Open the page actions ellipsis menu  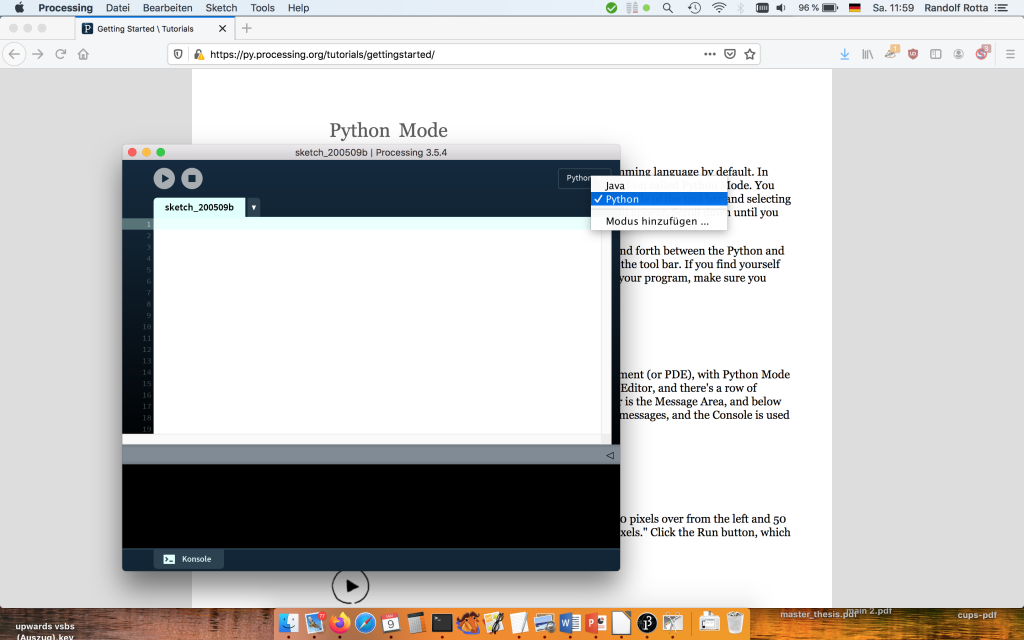pyautogui.click(x=709, y=54)
